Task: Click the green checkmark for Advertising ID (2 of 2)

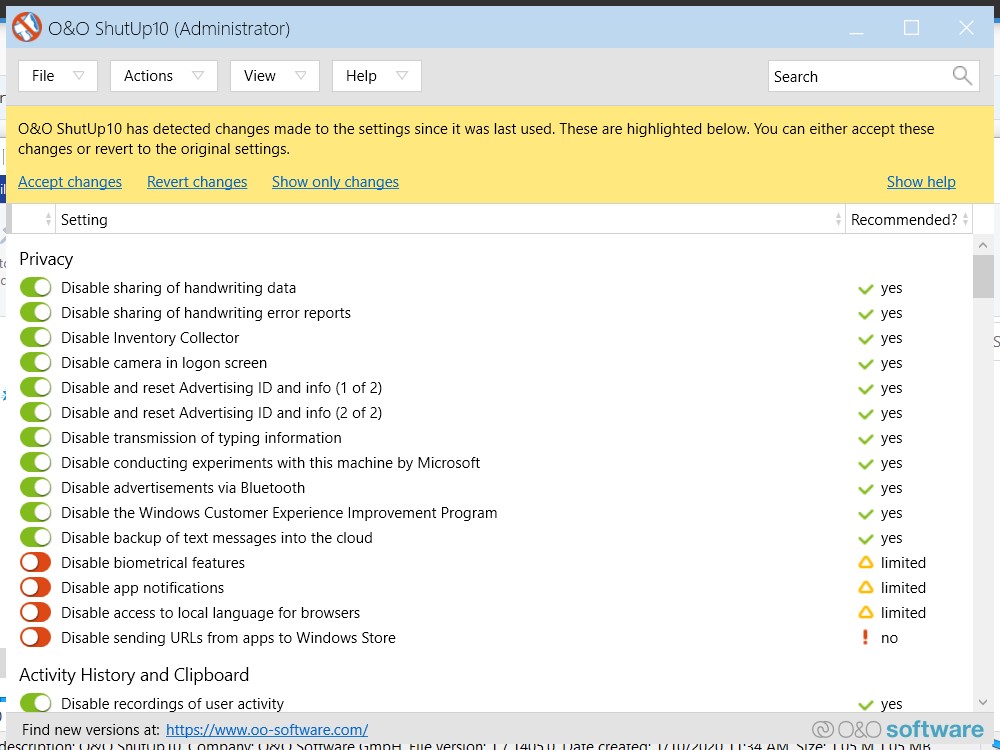Action: click(x=865, y=414)
